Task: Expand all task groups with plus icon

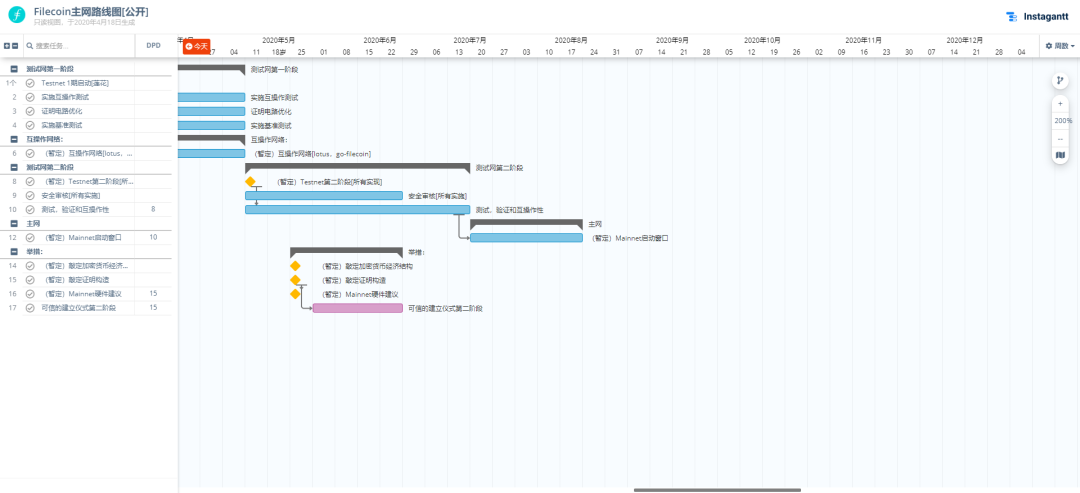Action: pyautogui.click(x=7, y=46)
